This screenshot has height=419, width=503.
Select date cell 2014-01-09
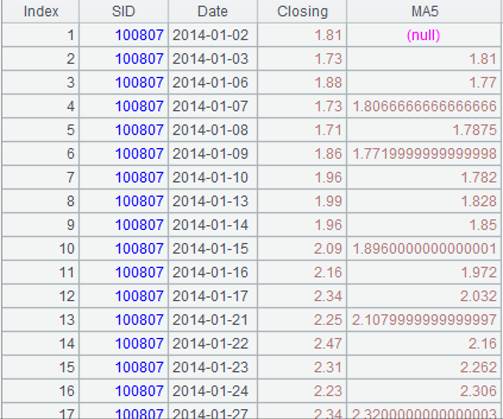click(213, 153)
